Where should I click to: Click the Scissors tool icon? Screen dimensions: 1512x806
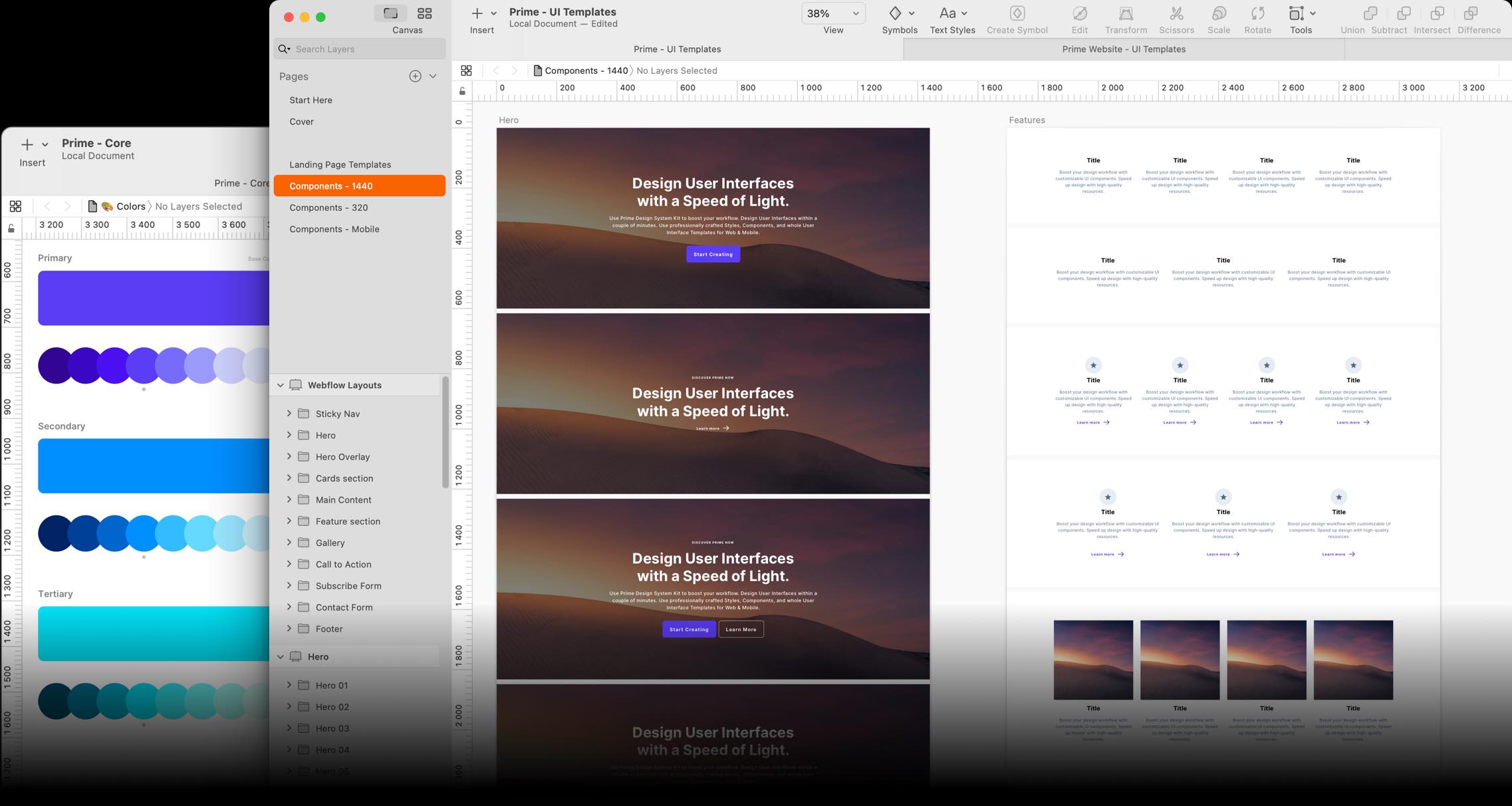tap(1176, 14)
